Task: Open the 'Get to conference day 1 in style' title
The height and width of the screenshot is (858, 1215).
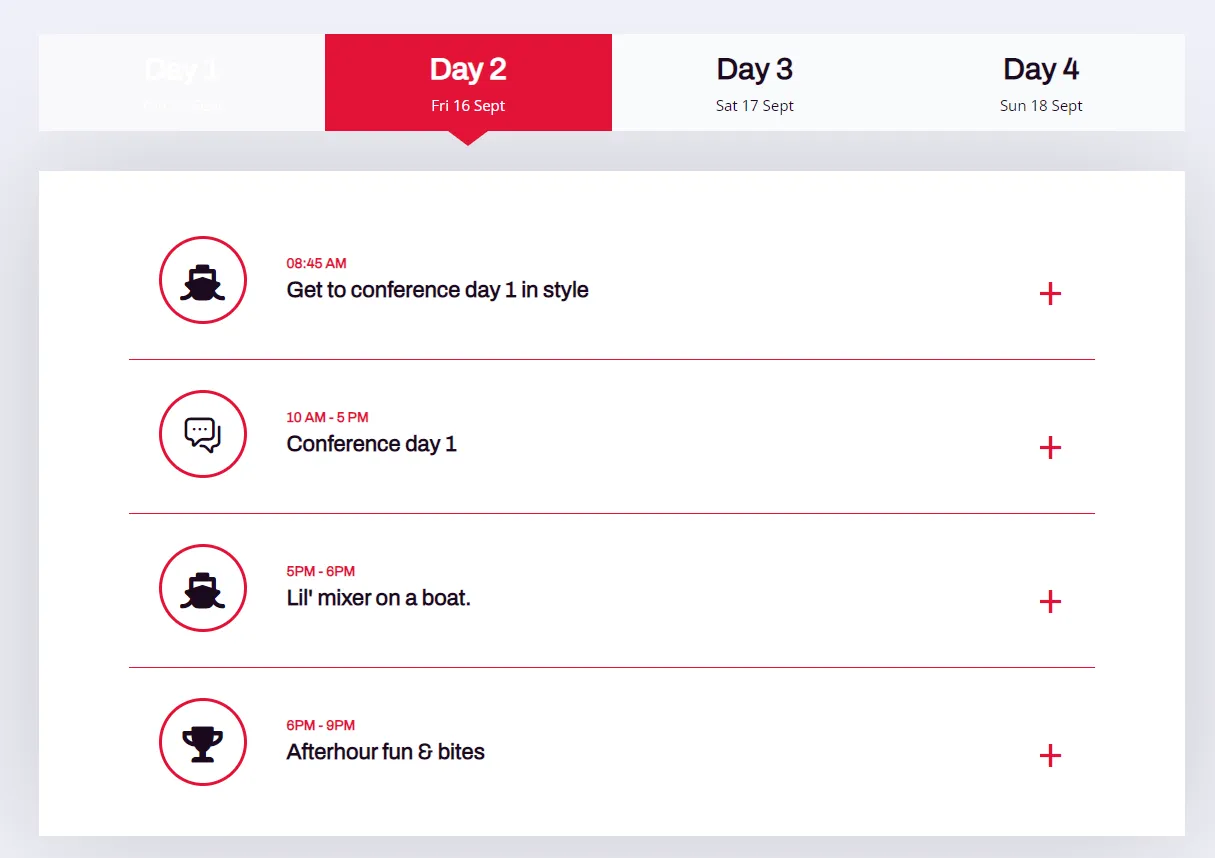Action: point(437,290)
